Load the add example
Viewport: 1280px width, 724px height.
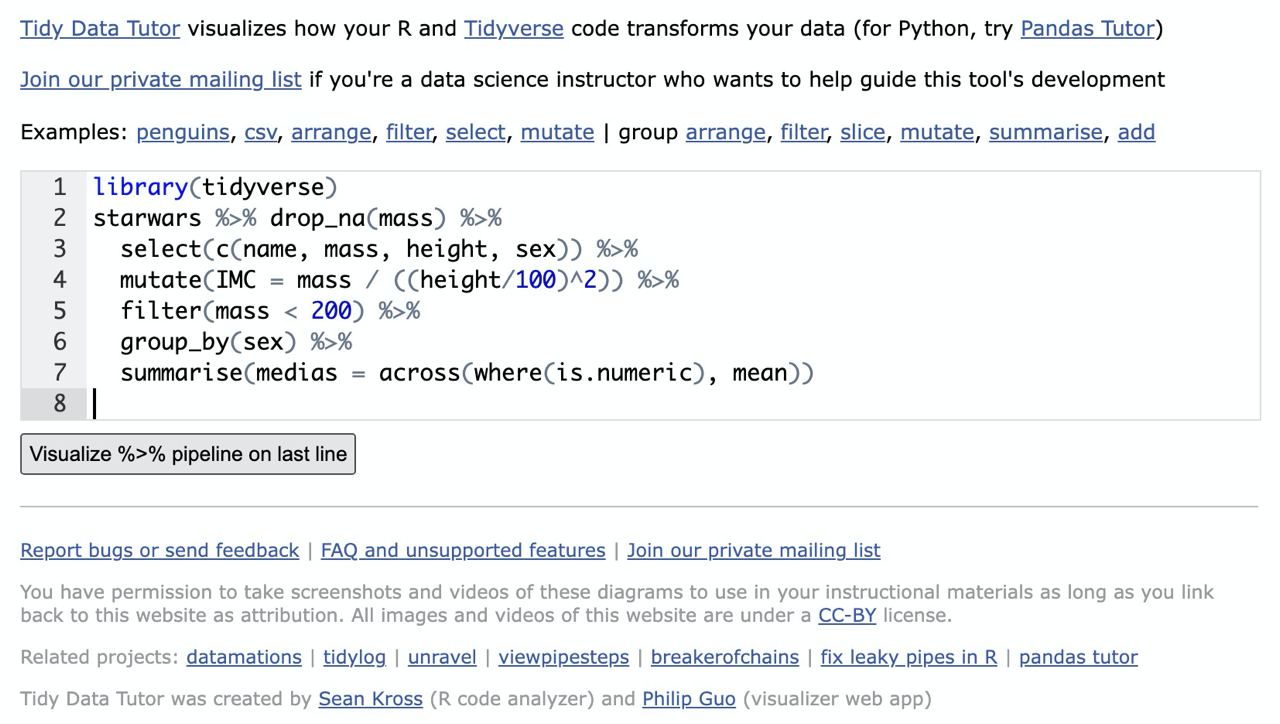(x=1136, y=132)
